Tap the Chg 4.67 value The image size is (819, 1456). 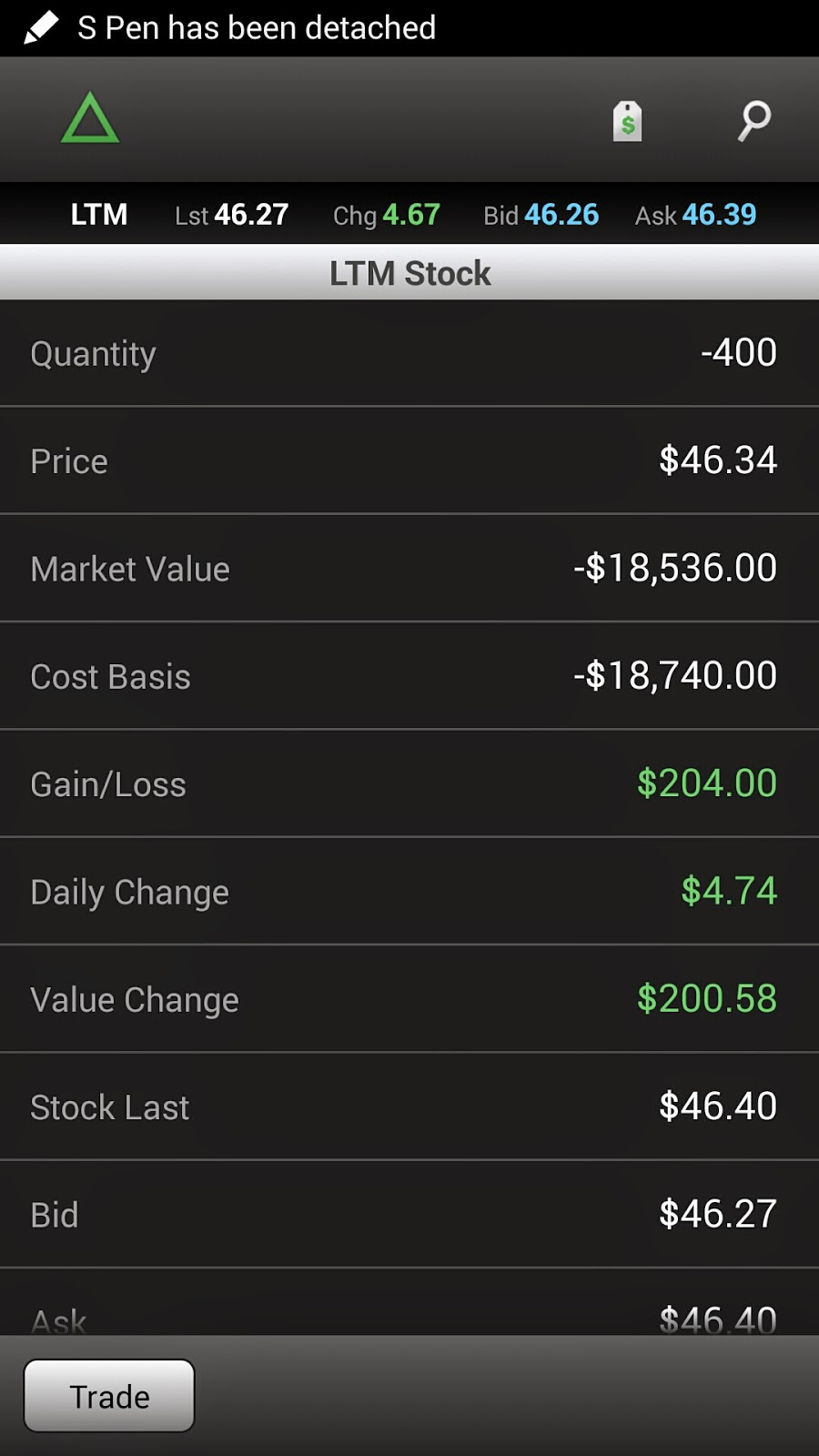(387, 215)
